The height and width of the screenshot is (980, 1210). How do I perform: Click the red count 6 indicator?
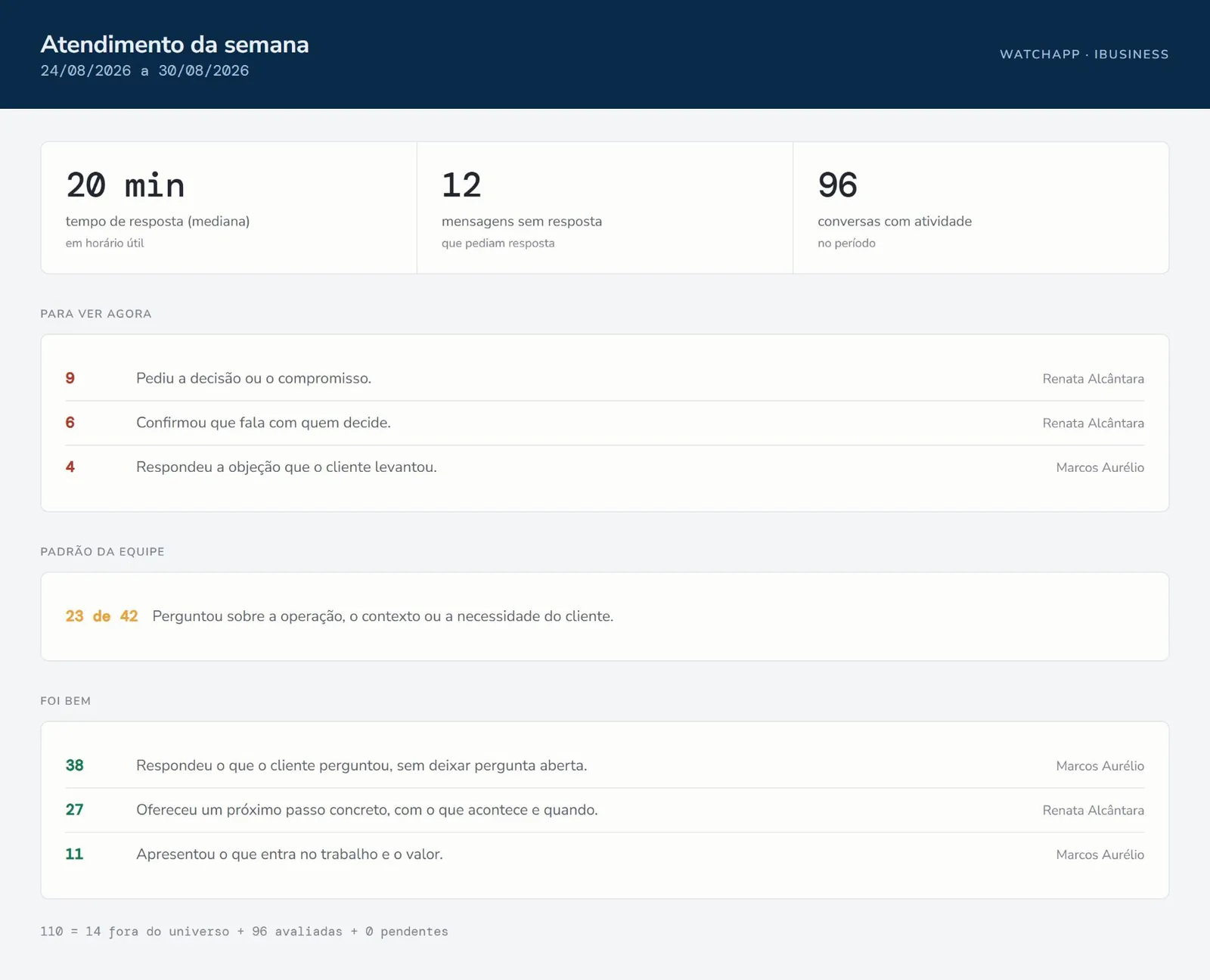[70, 423]
